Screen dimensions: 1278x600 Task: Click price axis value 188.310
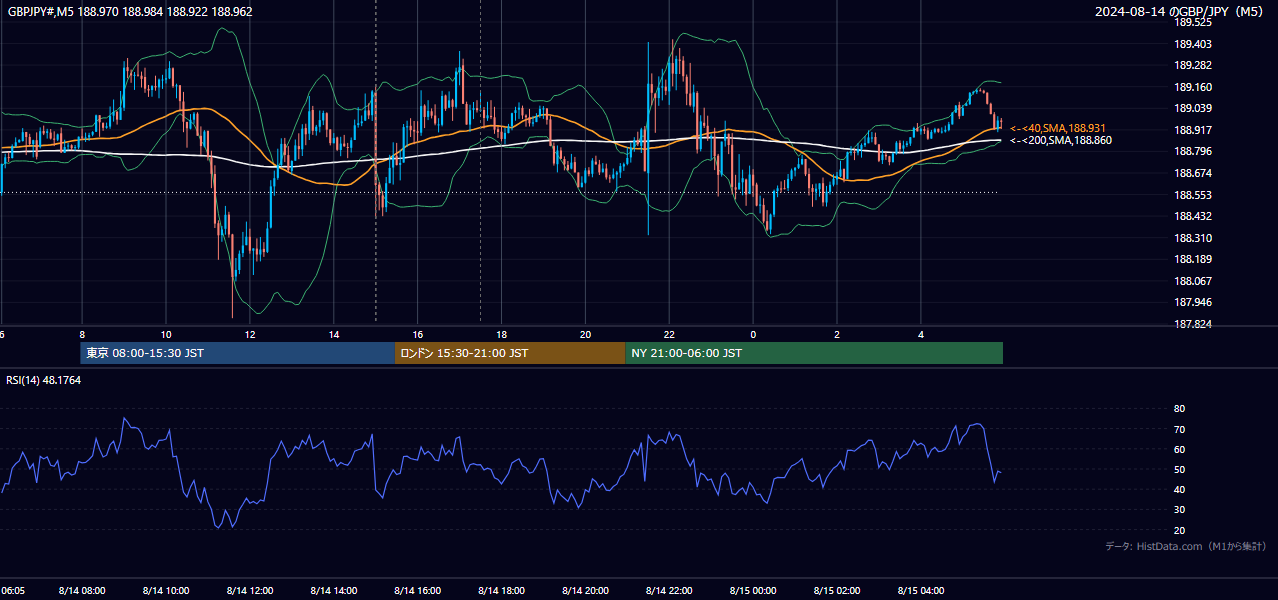coord(1193,238)
